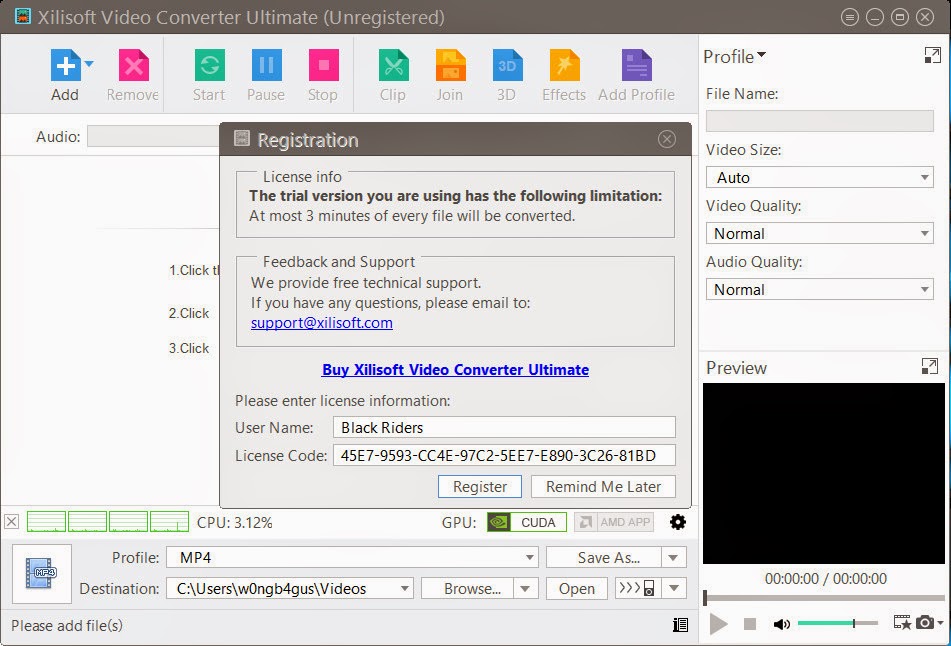951x646 pixels.
Task: Select the 3D conversion tool
Action: tap(506, 66)
